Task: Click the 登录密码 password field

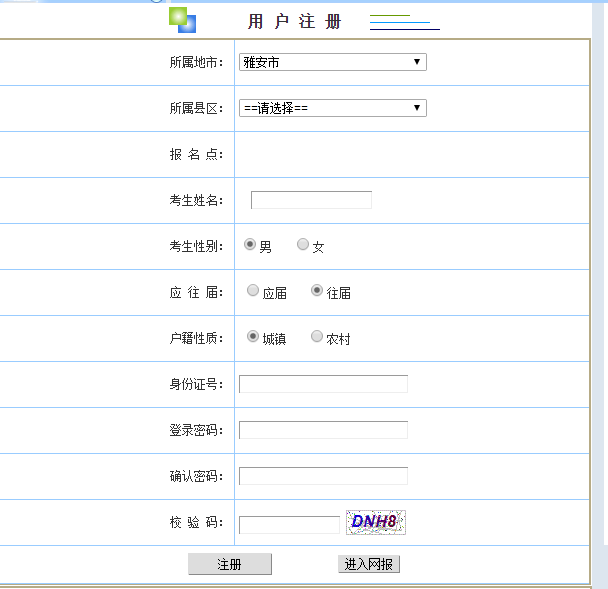Action: [323, 430]
